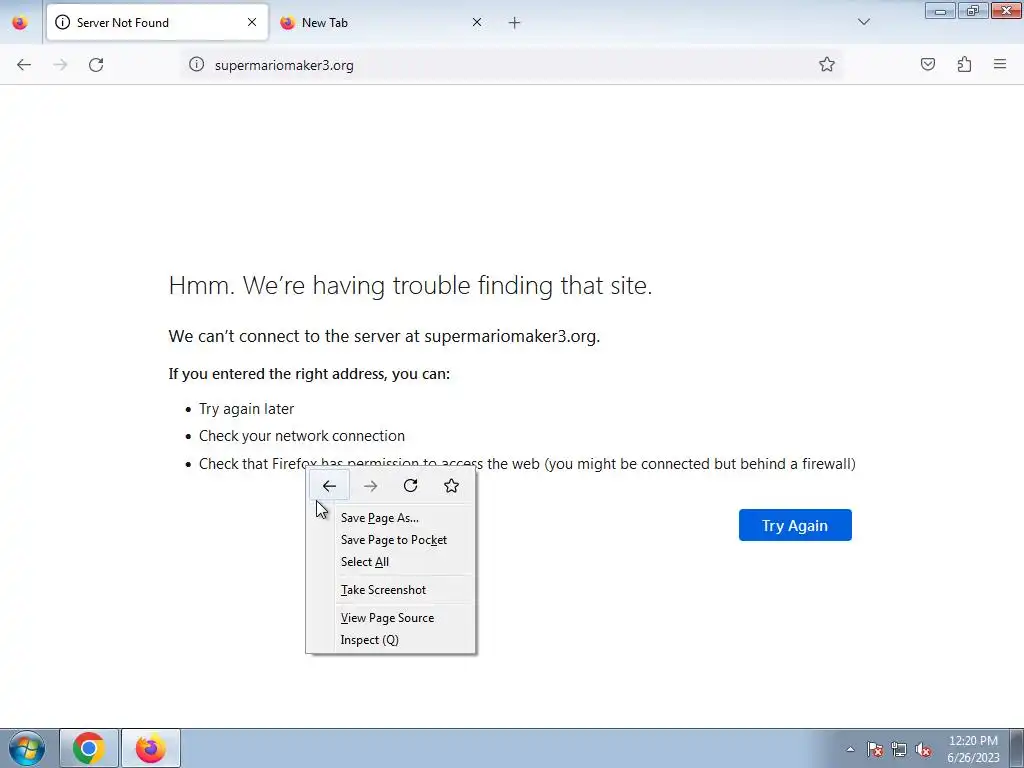1024x768 pixels.
Task: Click the context menu Back arrow
Action: (329, 485)
